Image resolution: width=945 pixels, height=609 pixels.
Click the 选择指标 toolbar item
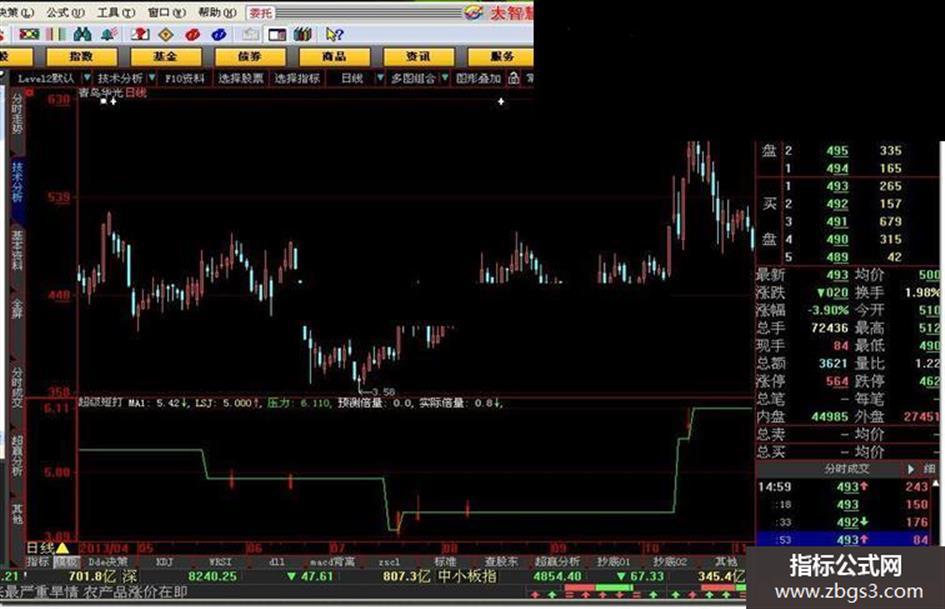point(297,78)
